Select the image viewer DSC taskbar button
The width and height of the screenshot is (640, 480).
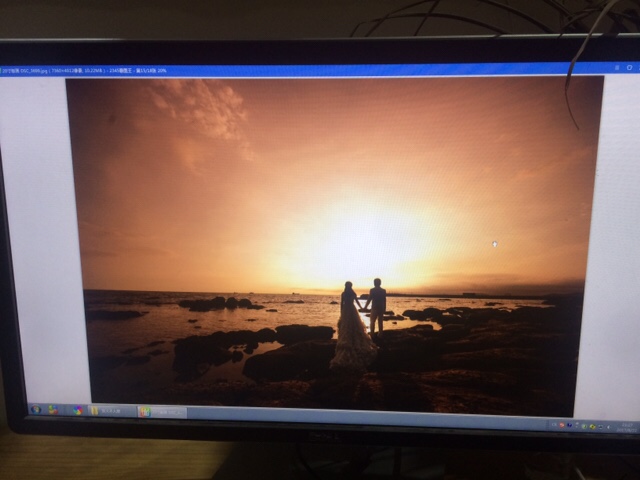(x=162, y=412)
